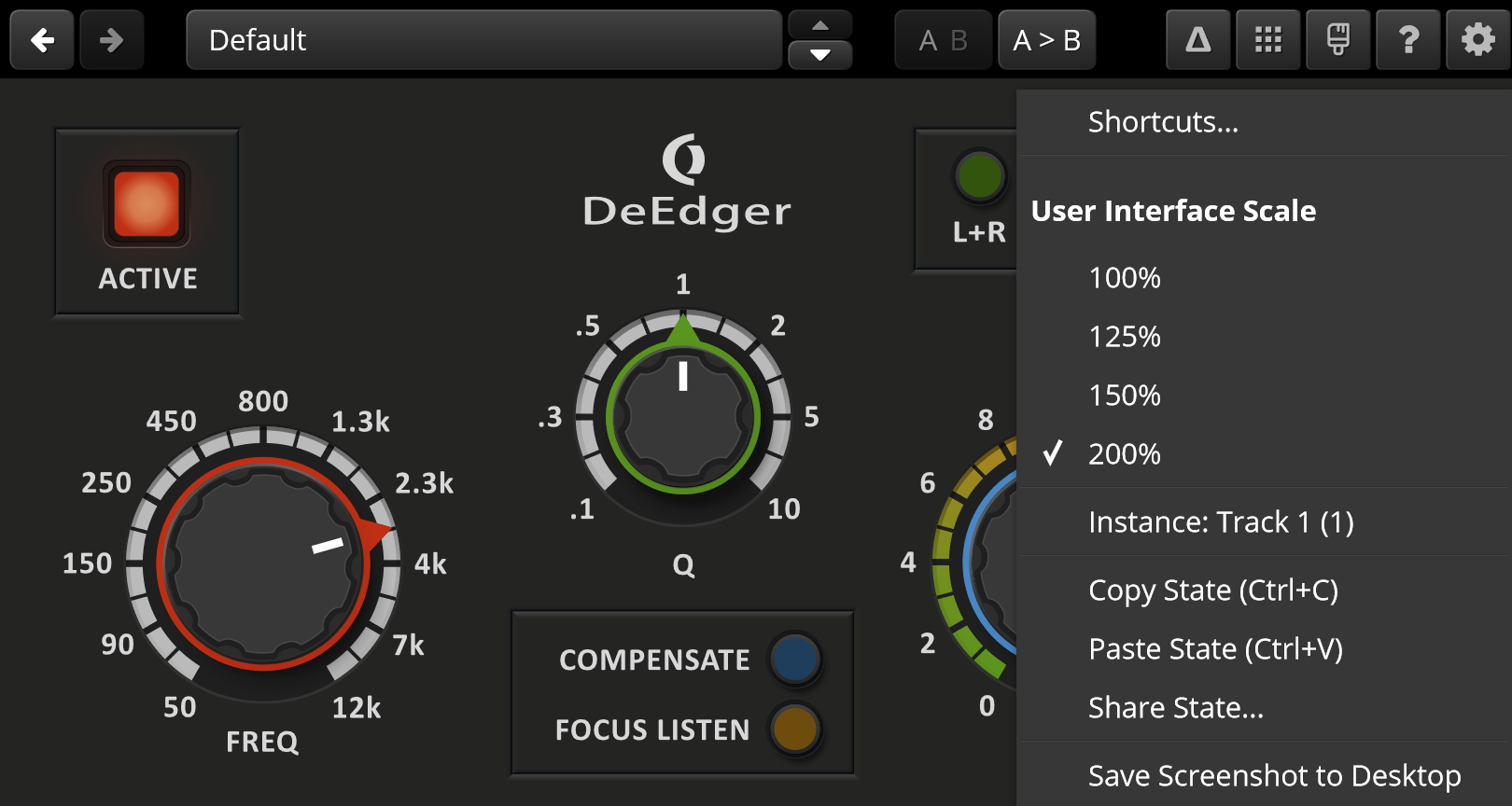The height and width of the screenshot is (806, 1512).
Task: Open the Share State... option
Action: click(1264, 708)
